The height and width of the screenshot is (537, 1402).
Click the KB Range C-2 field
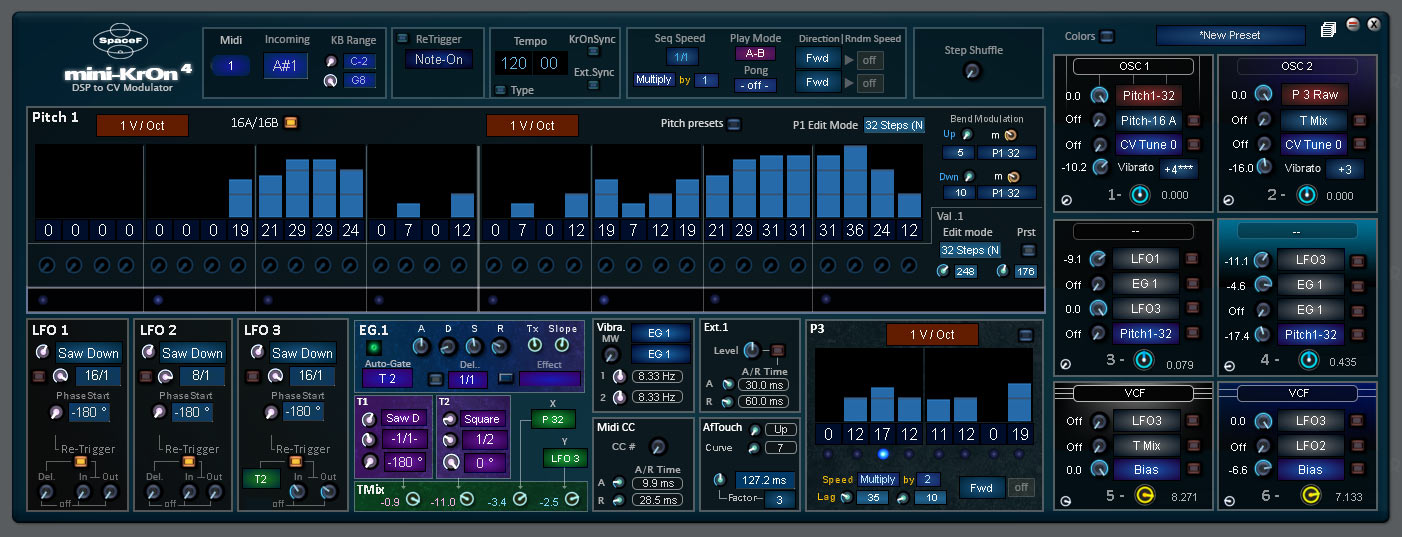pos(358,61)
